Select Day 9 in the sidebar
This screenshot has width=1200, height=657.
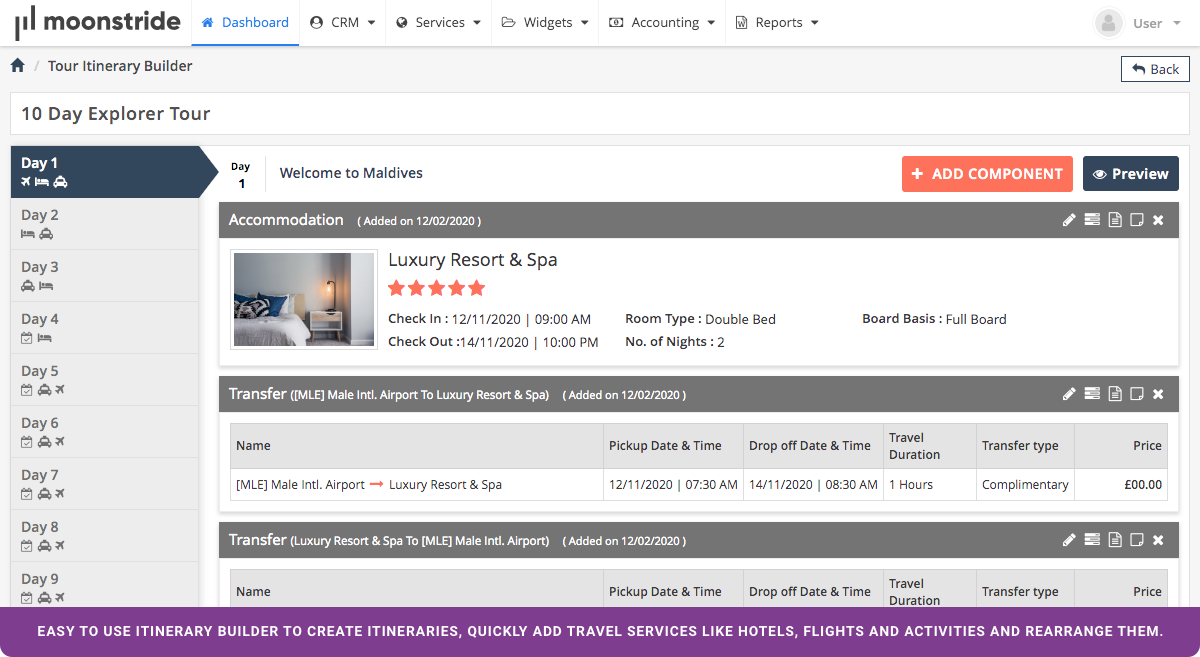[x=105, y=585]
